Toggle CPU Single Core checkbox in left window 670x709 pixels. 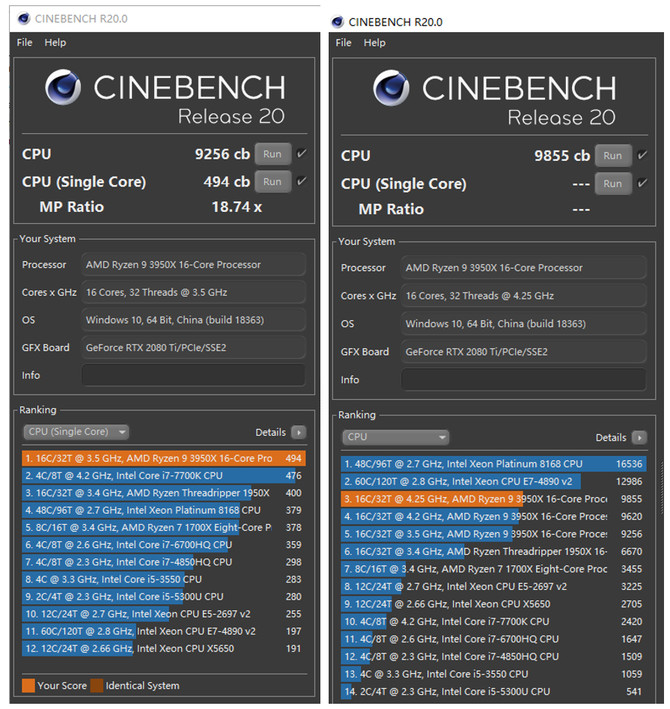[x=302, y=181]
